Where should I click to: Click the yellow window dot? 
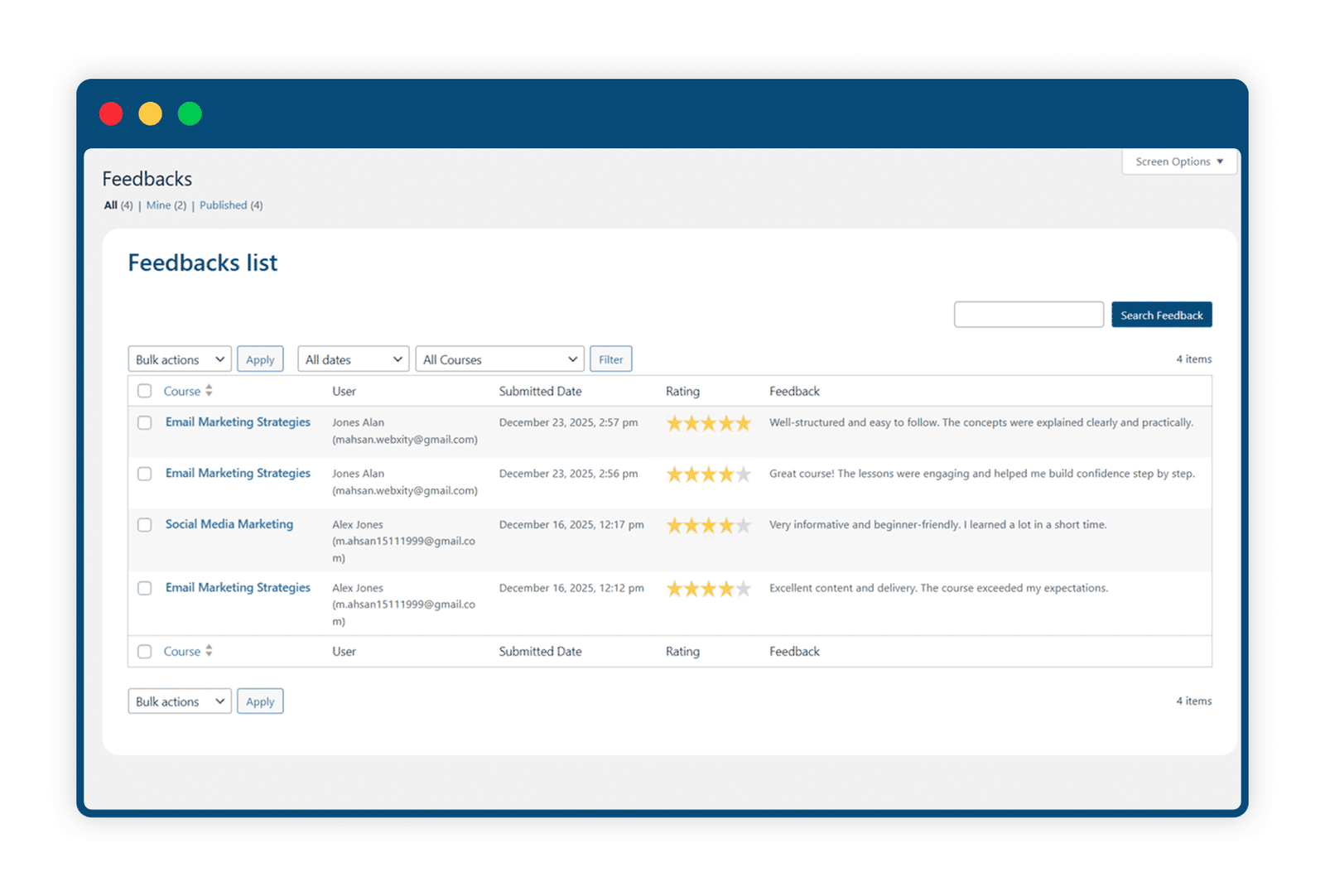(150, 113)
